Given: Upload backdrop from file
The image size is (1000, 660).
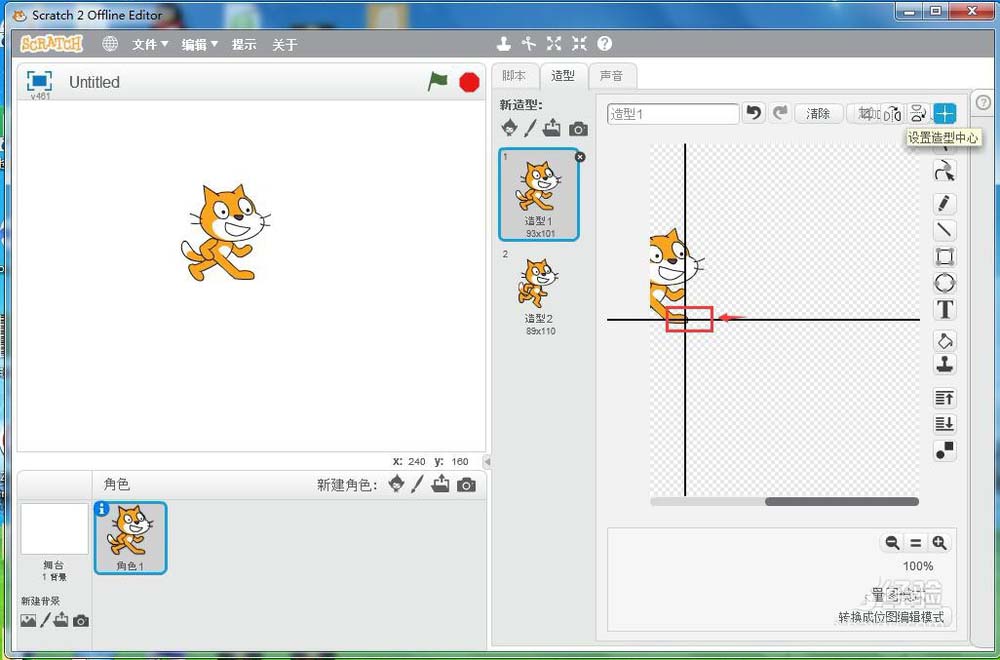Looking at the screenshot, I should coord(61,620).
